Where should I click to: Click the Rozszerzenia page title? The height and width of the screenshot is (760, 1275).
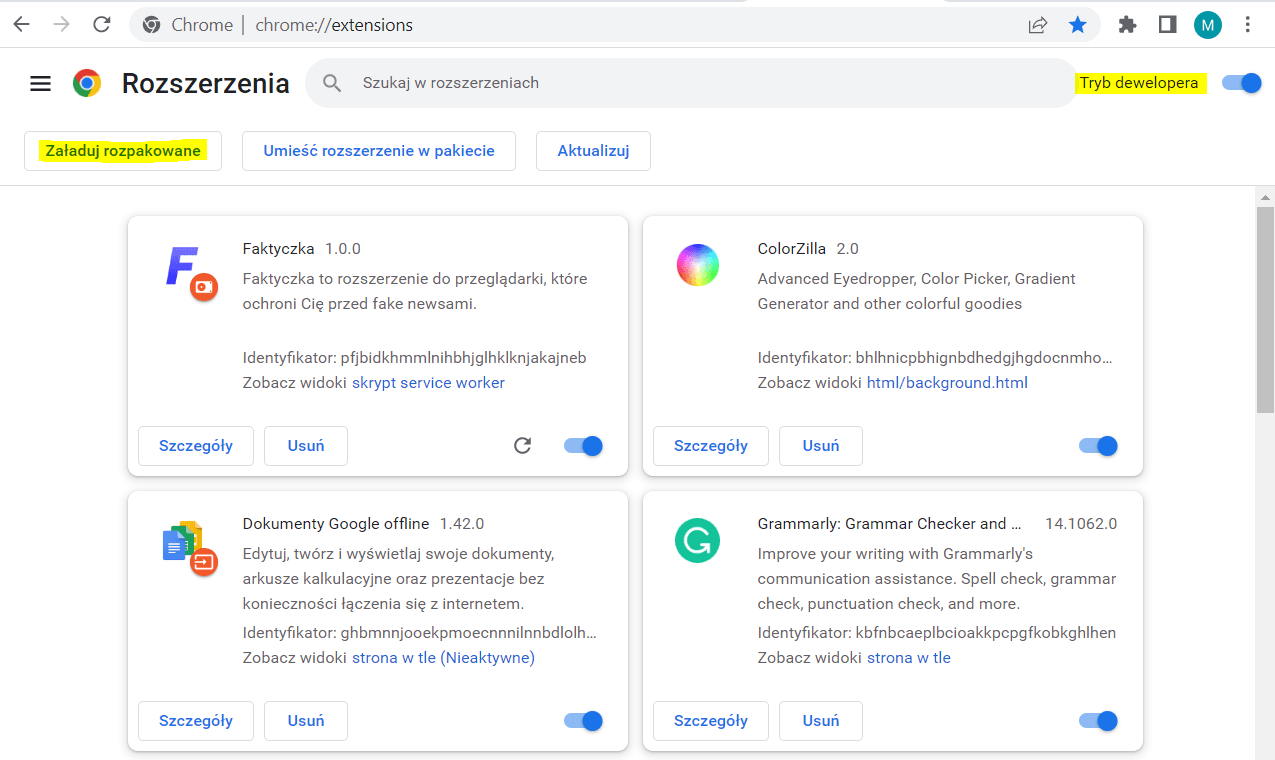click(206, 83)
